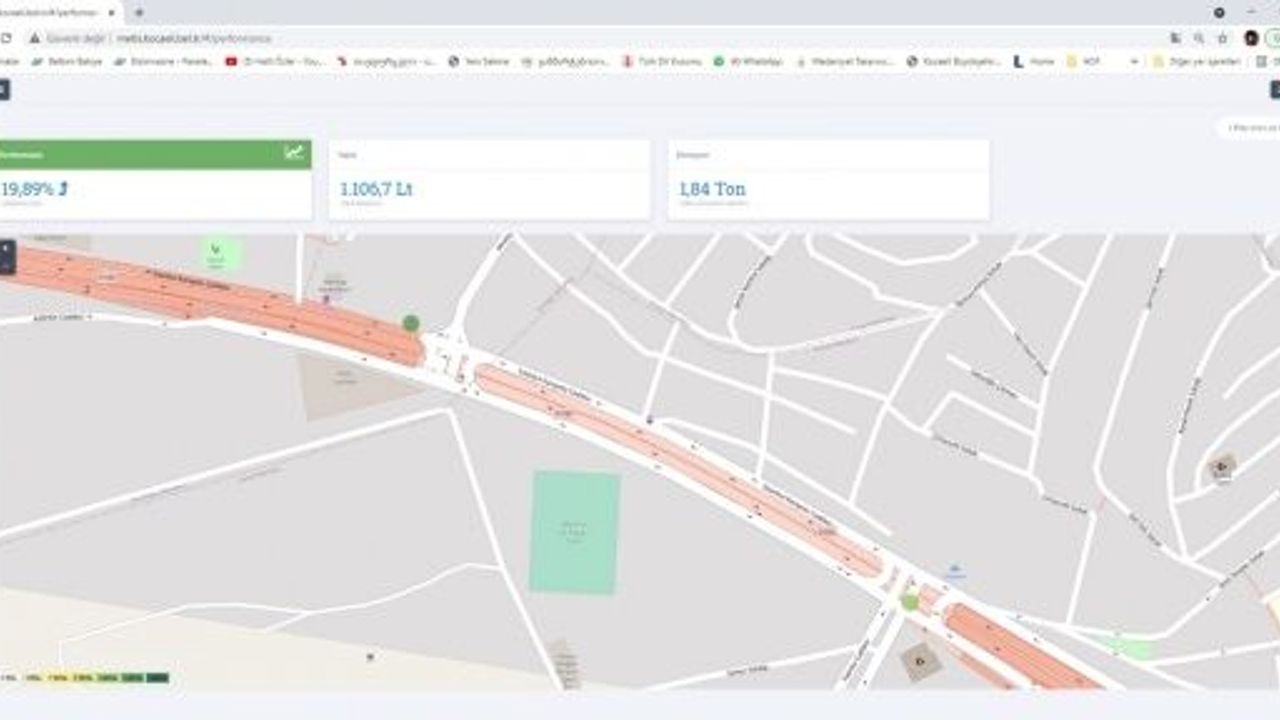1280x720 pixels.
Task: Expand the bookmarks bar overflow chevron
Action: click(x=1135, y=61)
